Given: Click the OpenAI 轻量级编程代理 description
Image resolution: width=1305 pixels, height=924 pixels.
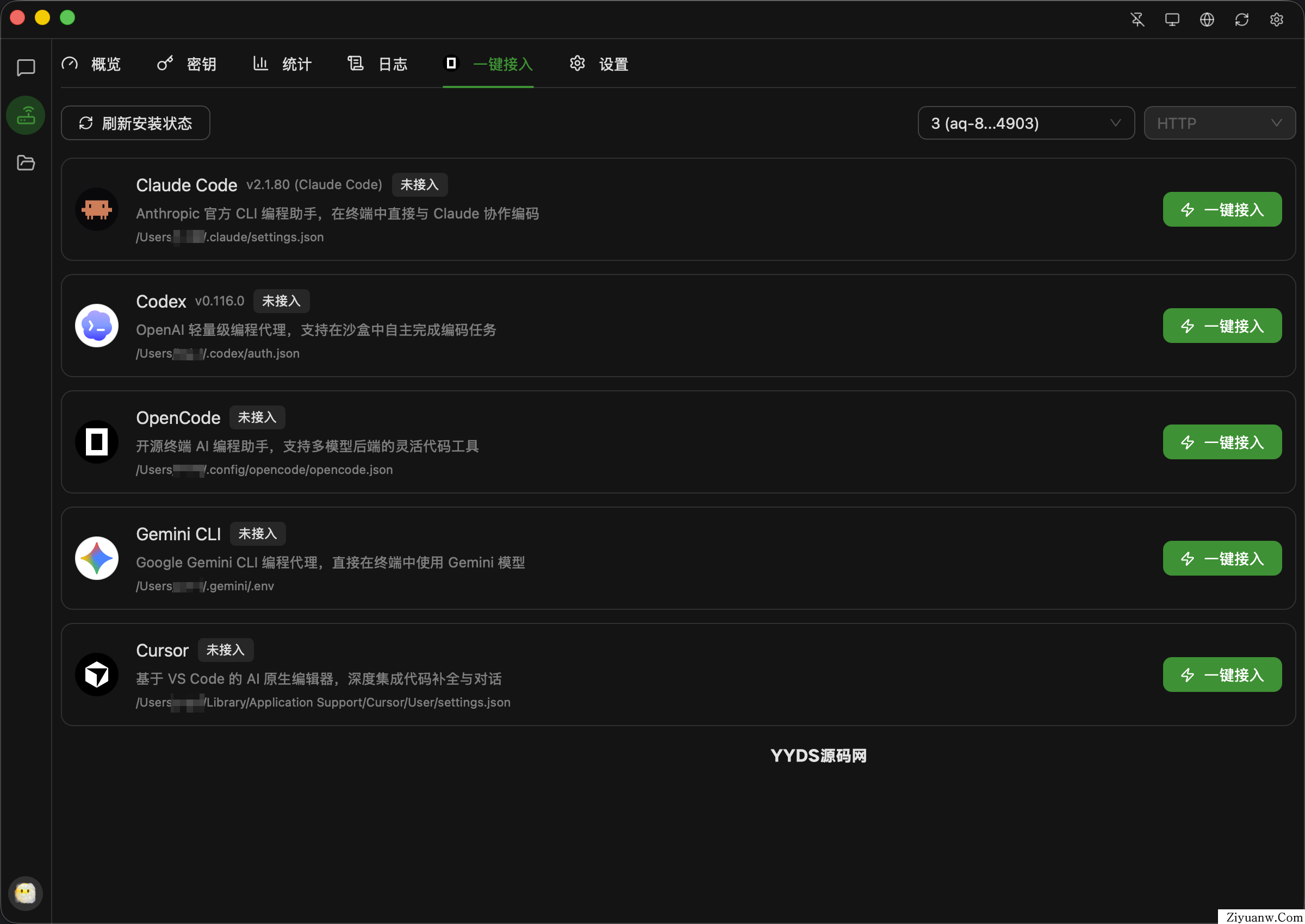Looking at the screenshot, I should point(316,330).
